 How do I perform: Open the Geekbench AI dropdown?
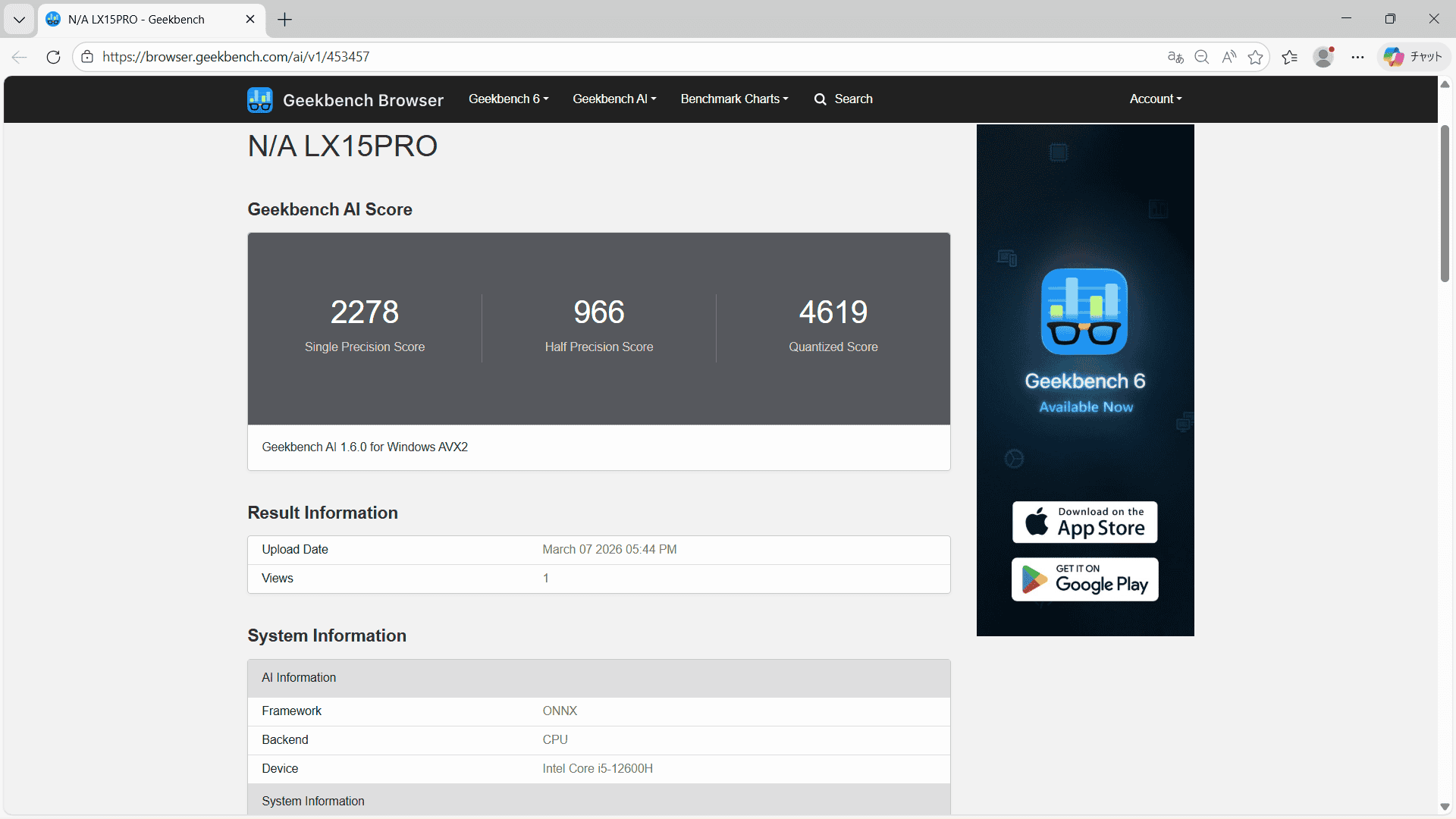pos(614,99)
